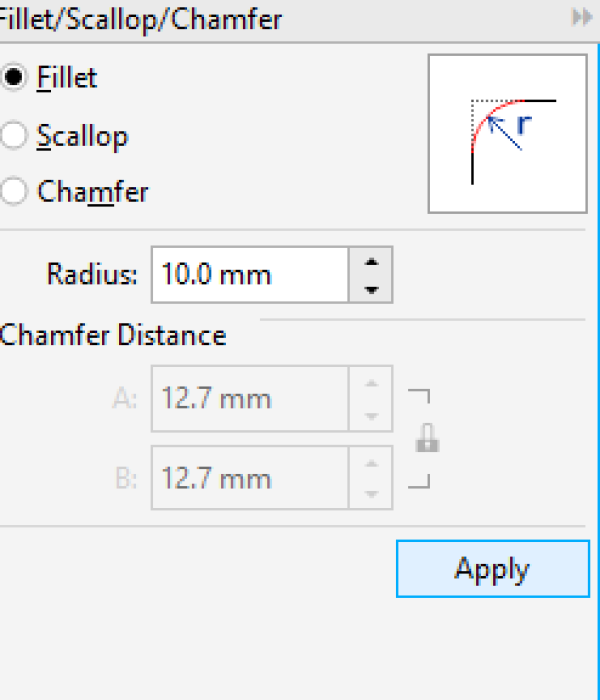Click the down arrow for Chamfer distance B

(x=371, y=494)
